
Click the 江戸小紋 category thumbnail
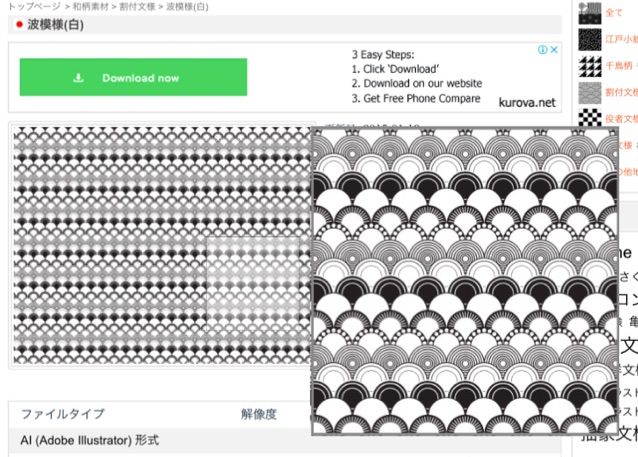coord(590,39)
